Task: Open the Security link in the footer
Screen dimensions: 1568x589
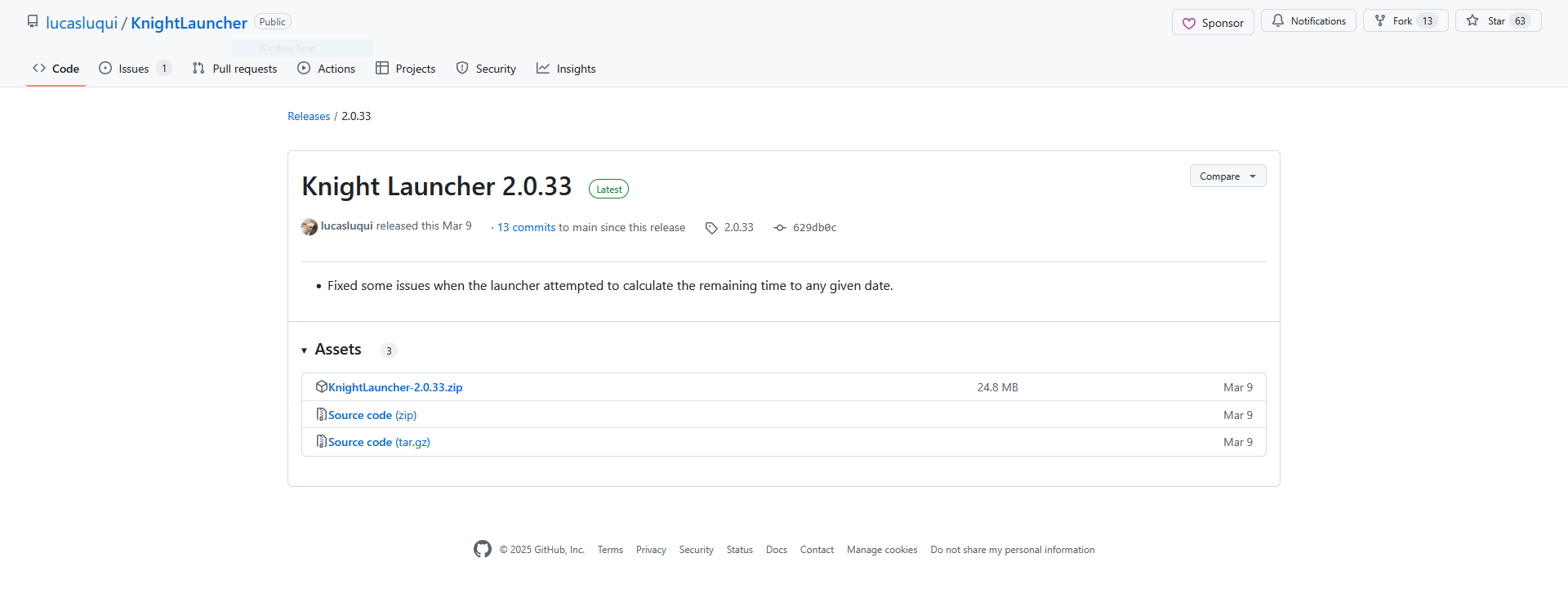Action: pos(697,550)
